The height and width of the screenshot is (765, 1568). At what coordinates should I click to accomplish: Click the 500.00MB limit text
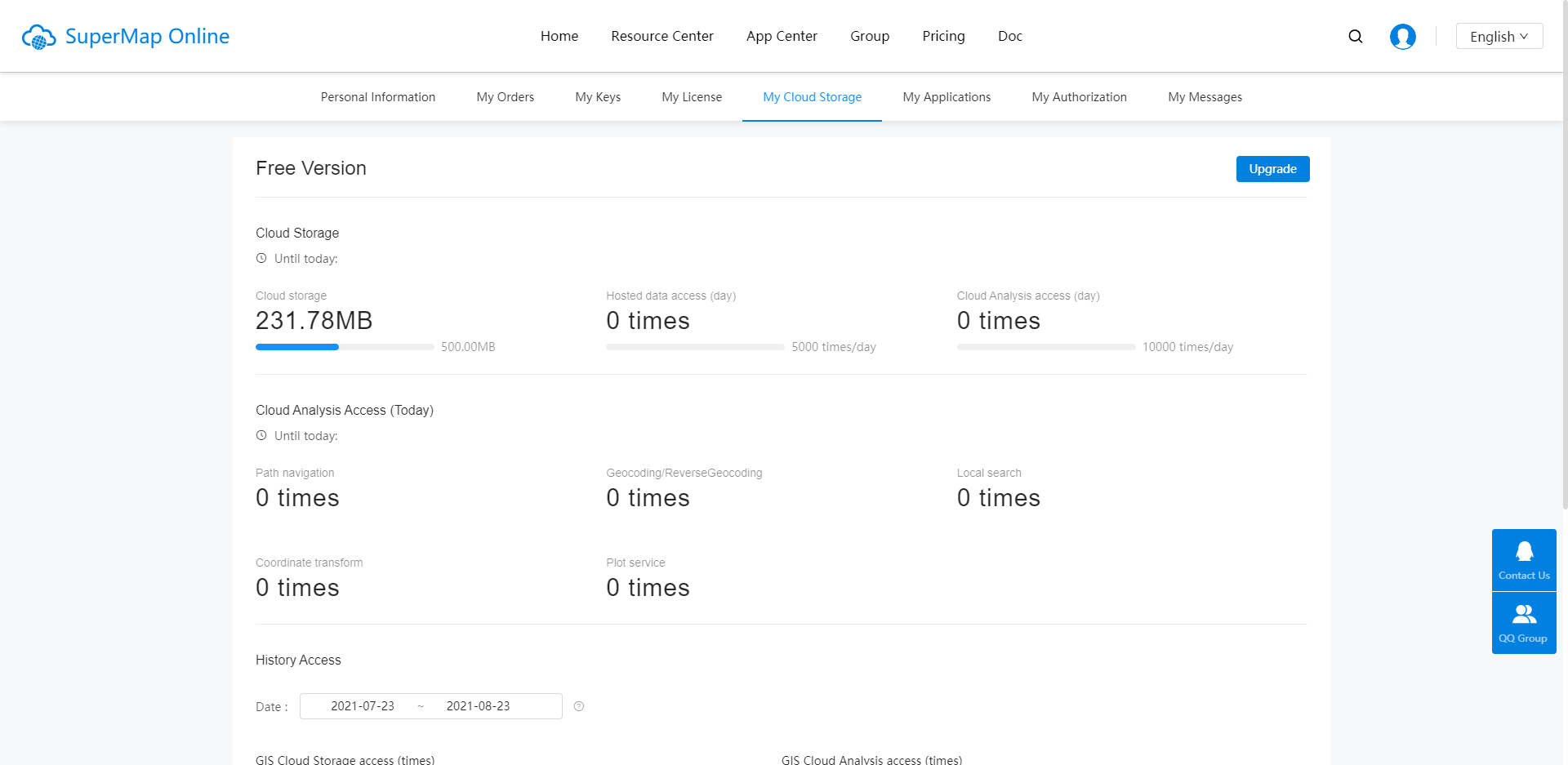[x=468, y=347]
